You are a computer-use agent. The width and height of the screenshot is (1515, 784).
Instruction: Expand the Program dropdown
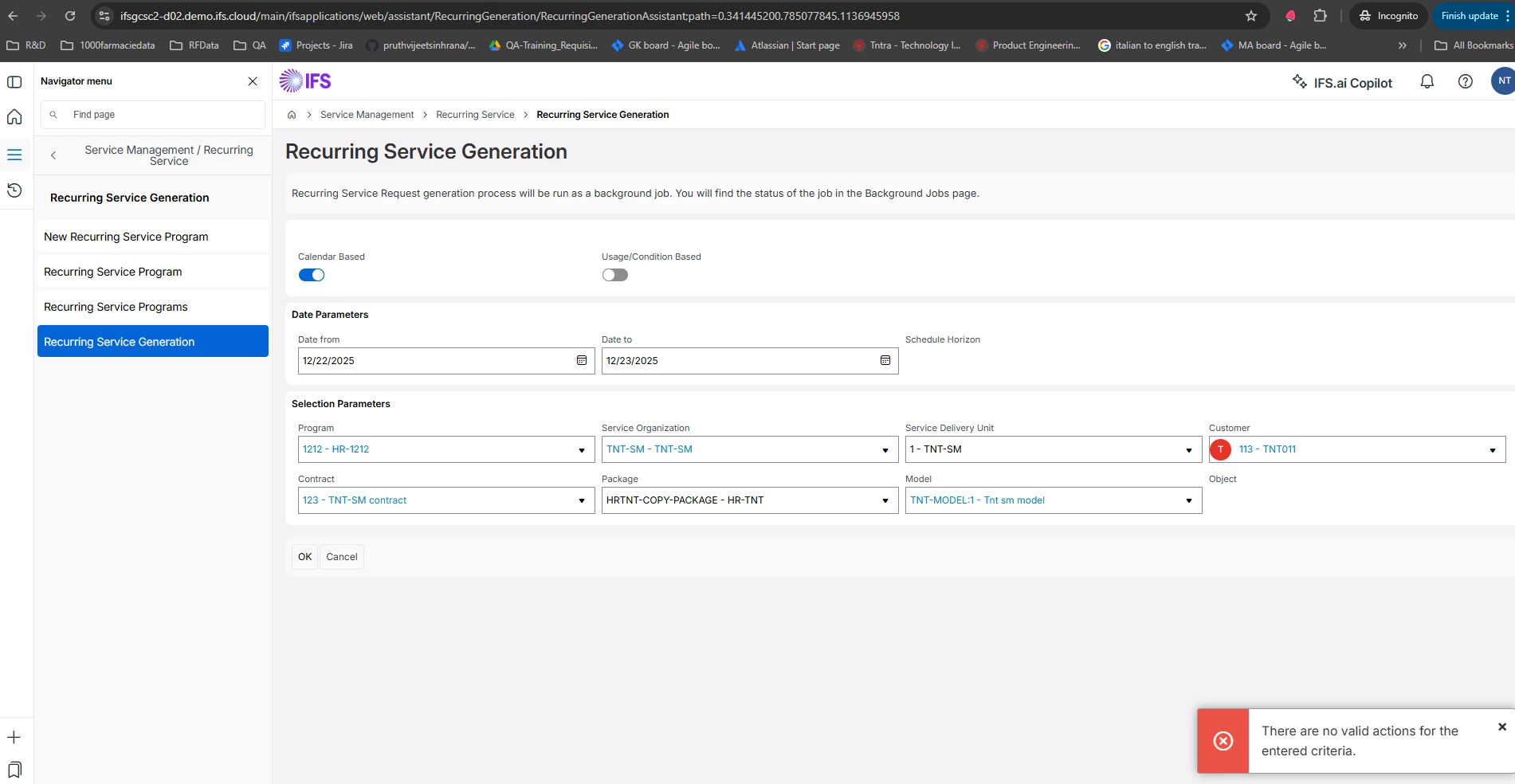click(582, 450)
